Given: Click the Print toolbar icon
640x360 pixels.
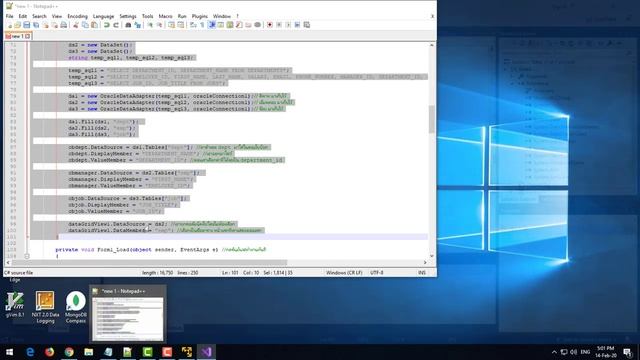Looking at the screenshot, I should tap(64, 25).
